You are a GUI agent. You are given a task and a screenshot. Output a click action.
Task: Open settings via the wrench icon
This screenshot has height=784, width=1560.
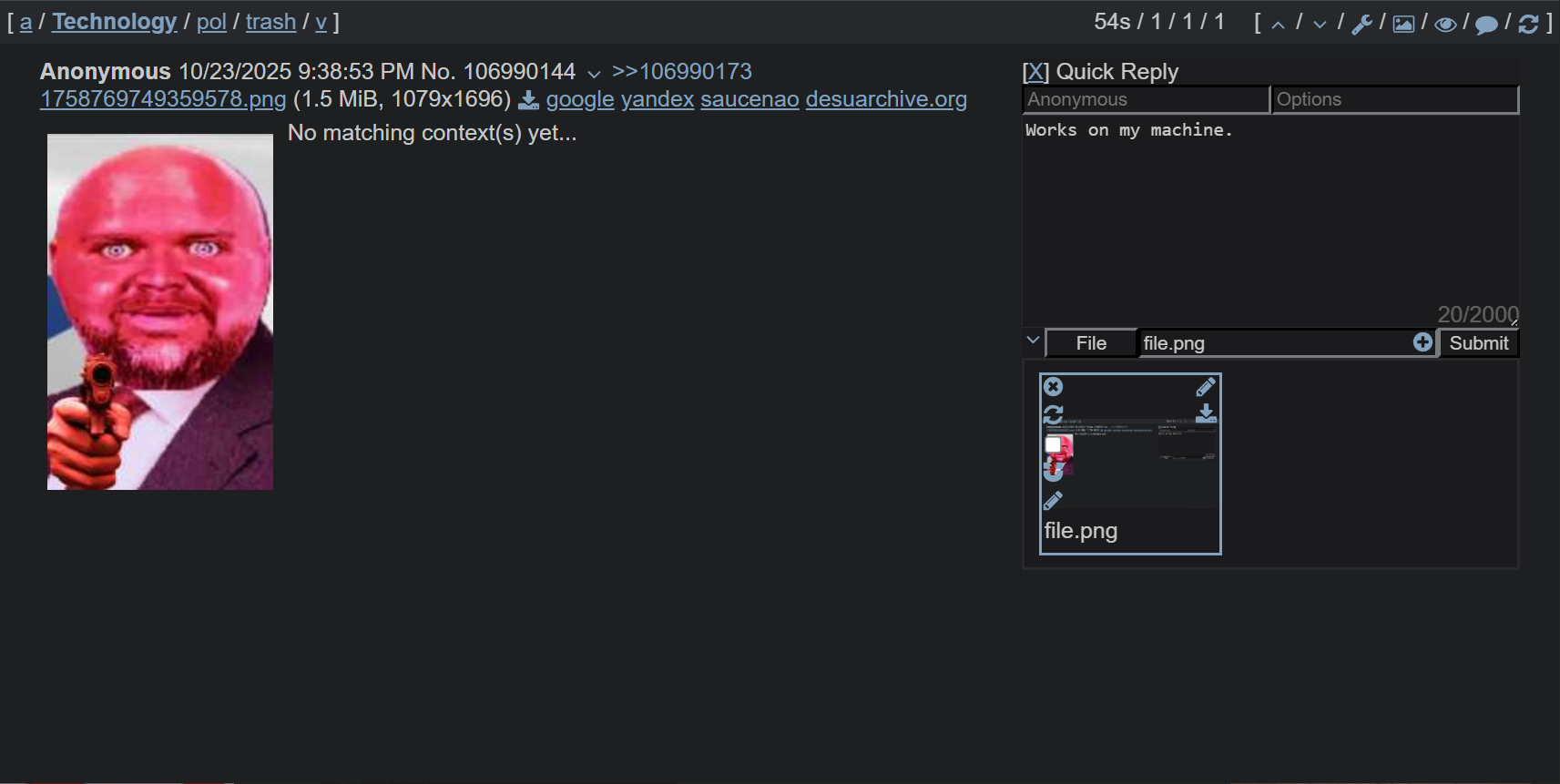(x=1361, y=24)
